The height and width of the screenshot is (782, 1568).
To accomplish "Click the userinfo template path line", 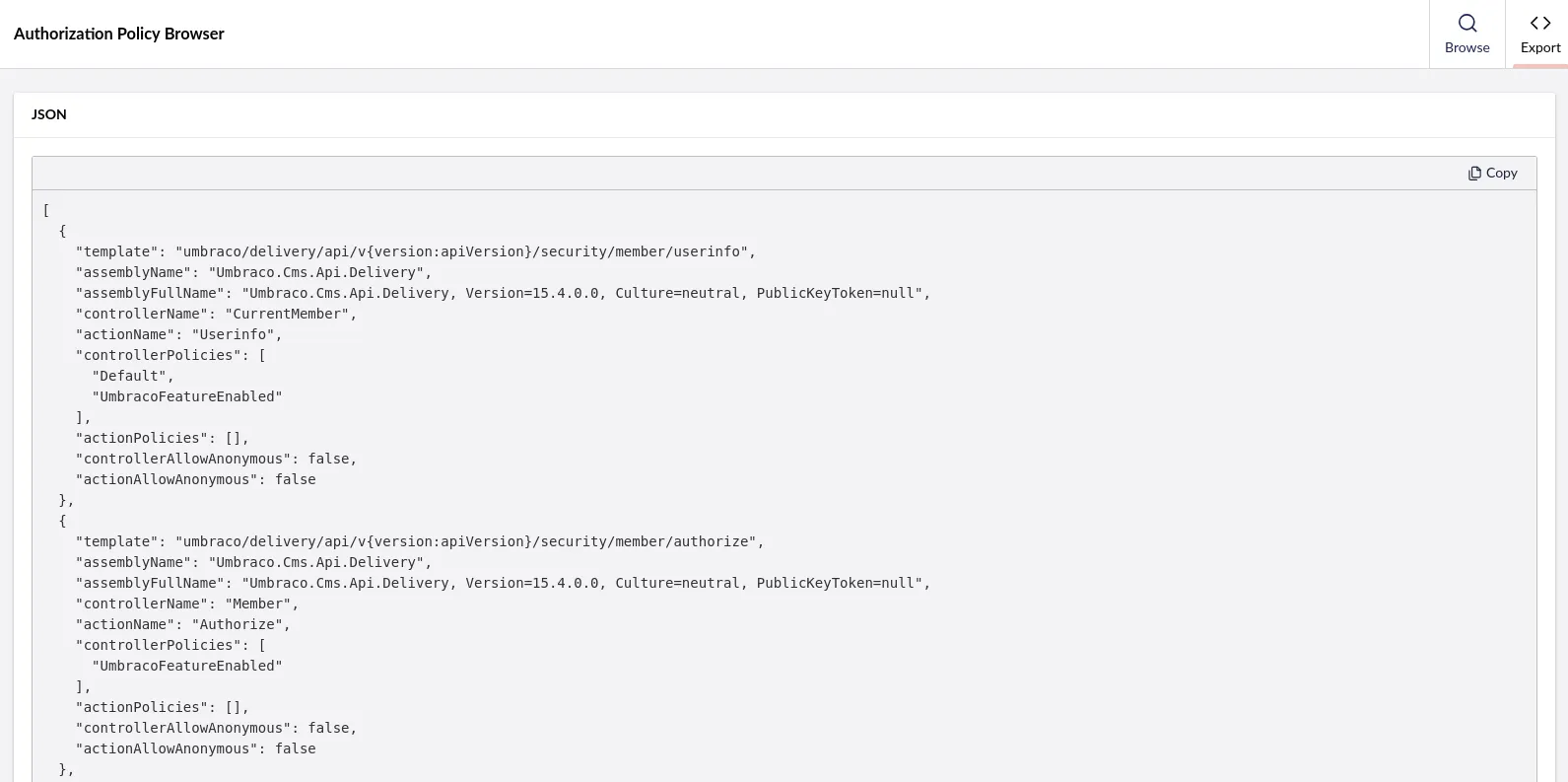I will click(x=416, y=251).
